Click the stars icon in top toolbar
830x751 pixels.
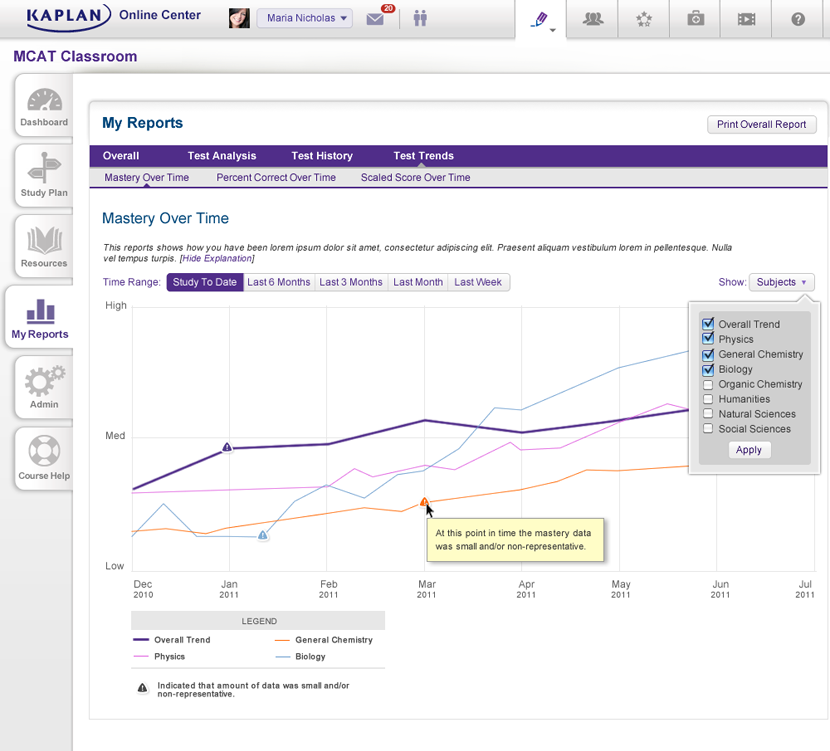click(x=644, y=19)
